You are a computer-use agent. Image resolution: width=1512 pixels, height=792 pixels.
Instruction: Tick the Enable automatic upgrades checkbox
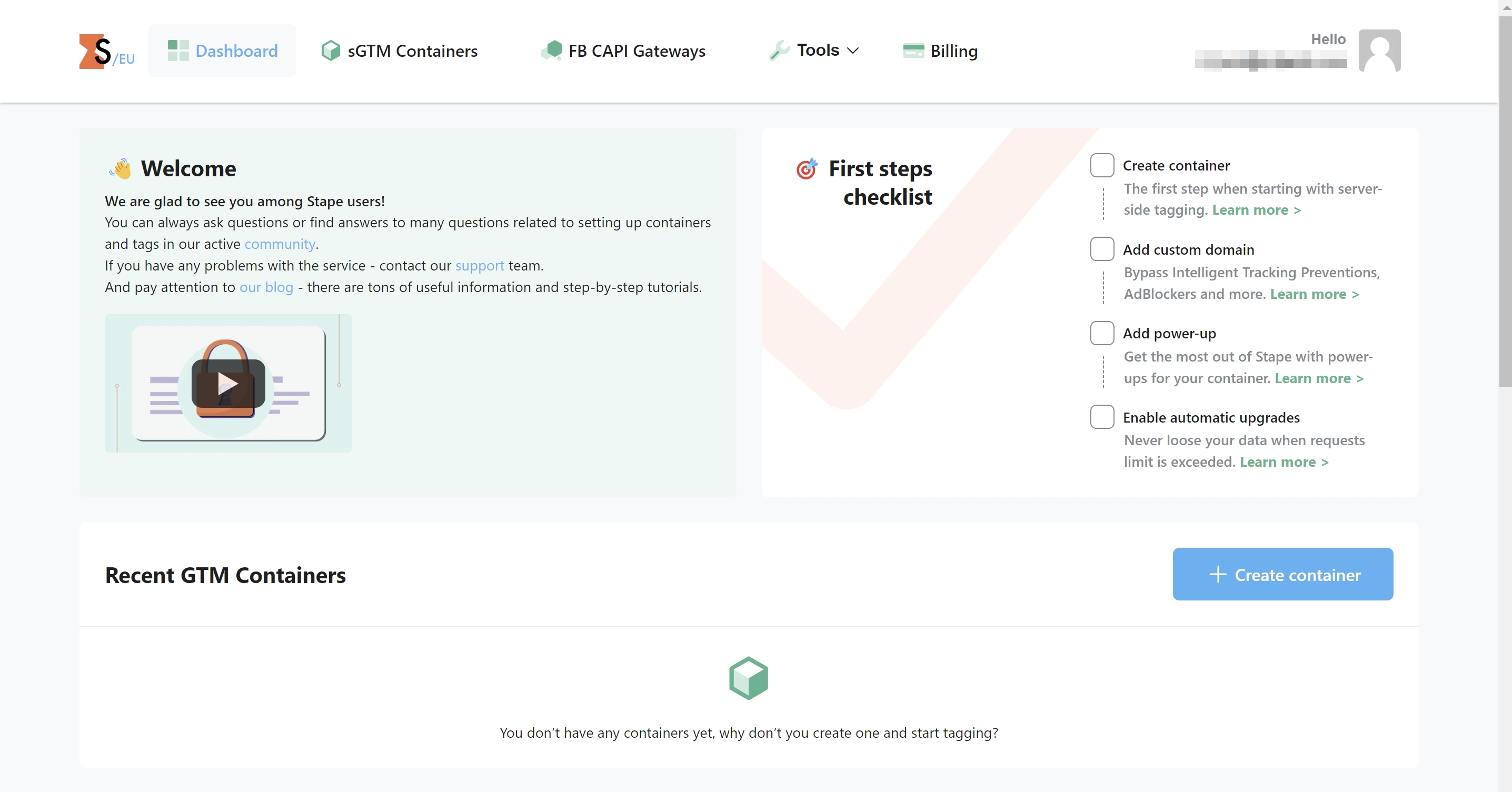click(x=1102, y=417)
